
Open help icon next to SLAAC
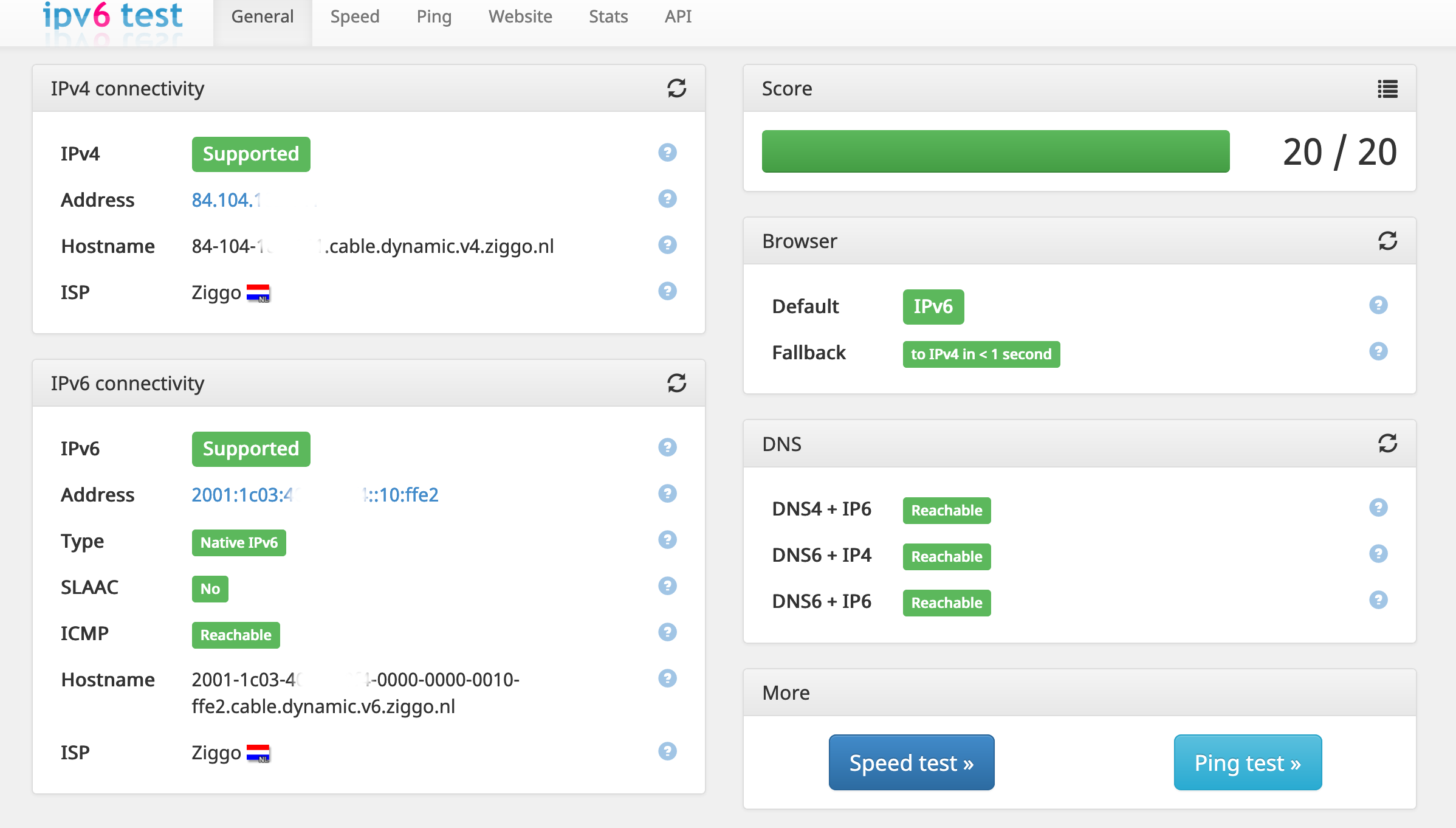pyautogui.click(x=667, y=586)
